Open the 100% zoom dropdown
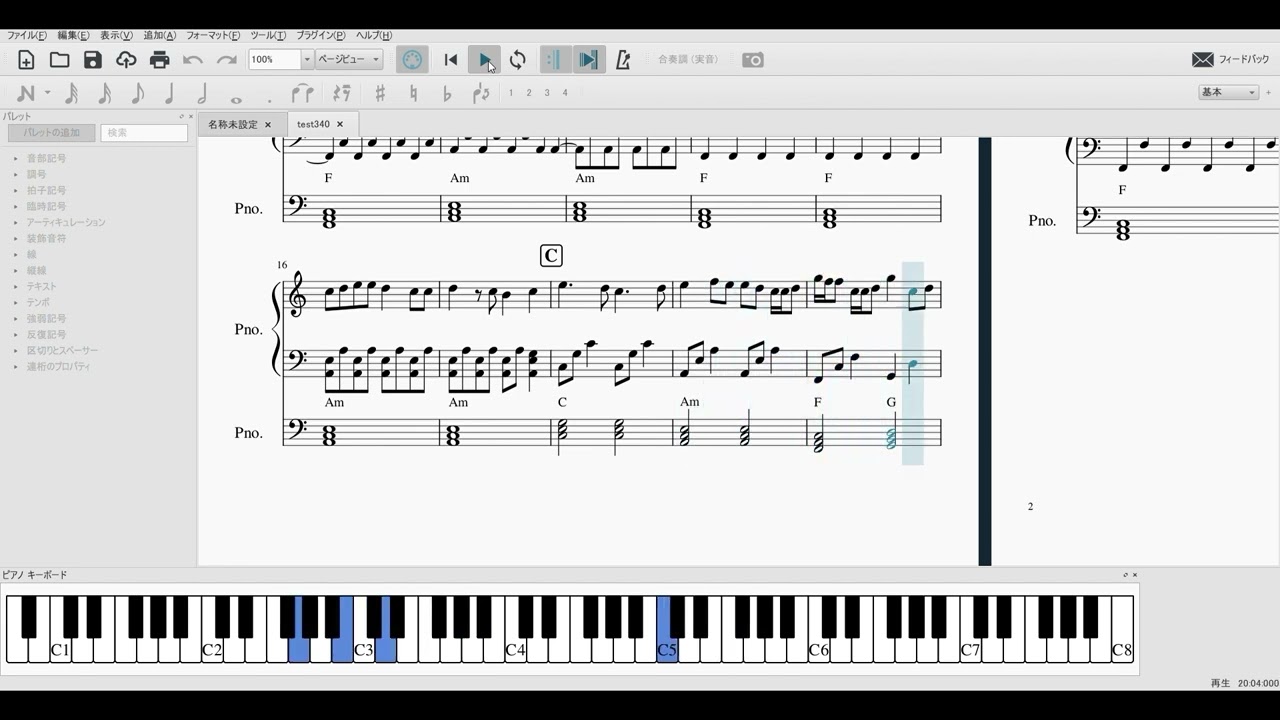The image size is (1280, 720). point(307,60)
